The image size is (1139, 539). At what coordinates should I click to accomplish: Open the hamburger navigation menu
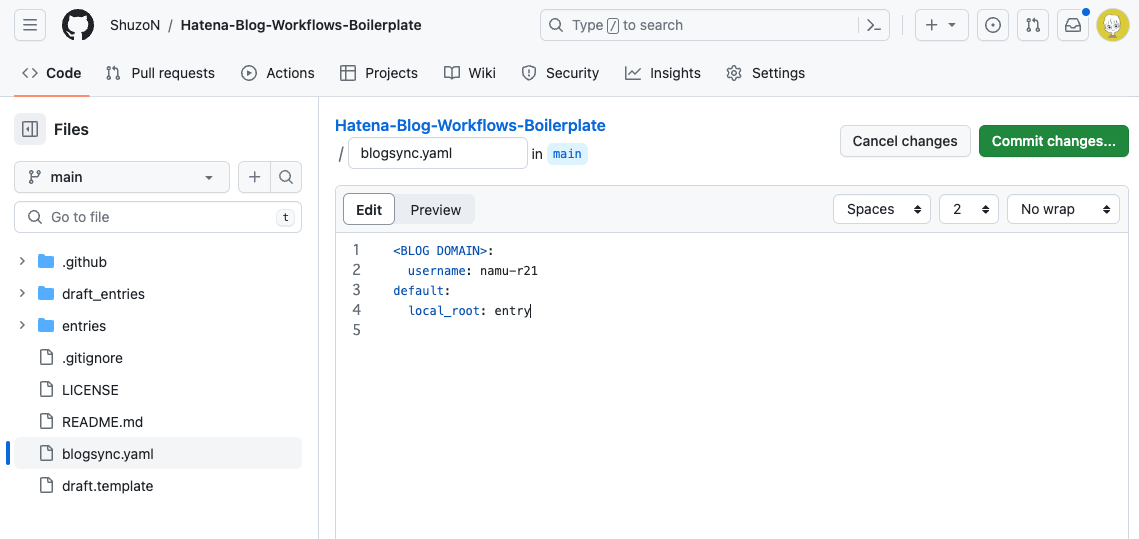[x=30, y=25]
